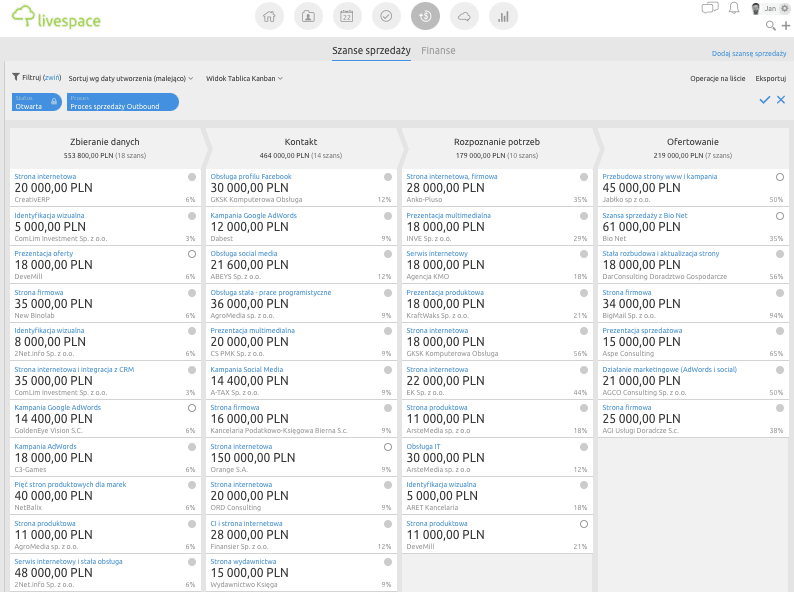Open the tasks checkmark icon in navigation
This screenshot has width=794, height=592.
[x=386, y=16]
